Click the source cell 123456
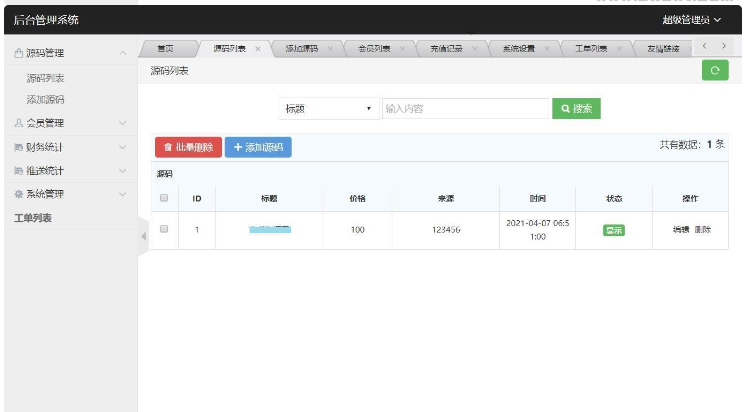Image resolution: width=755 pixels, height=412 pixels. [446, 230]
